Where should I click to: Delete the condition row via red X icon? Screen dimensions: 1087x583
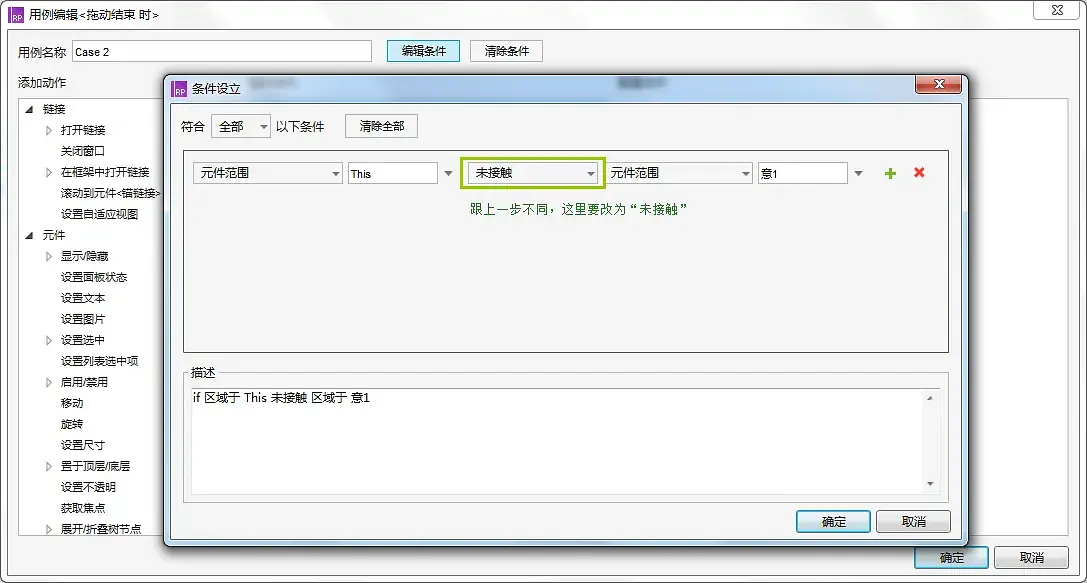[919, 172]
